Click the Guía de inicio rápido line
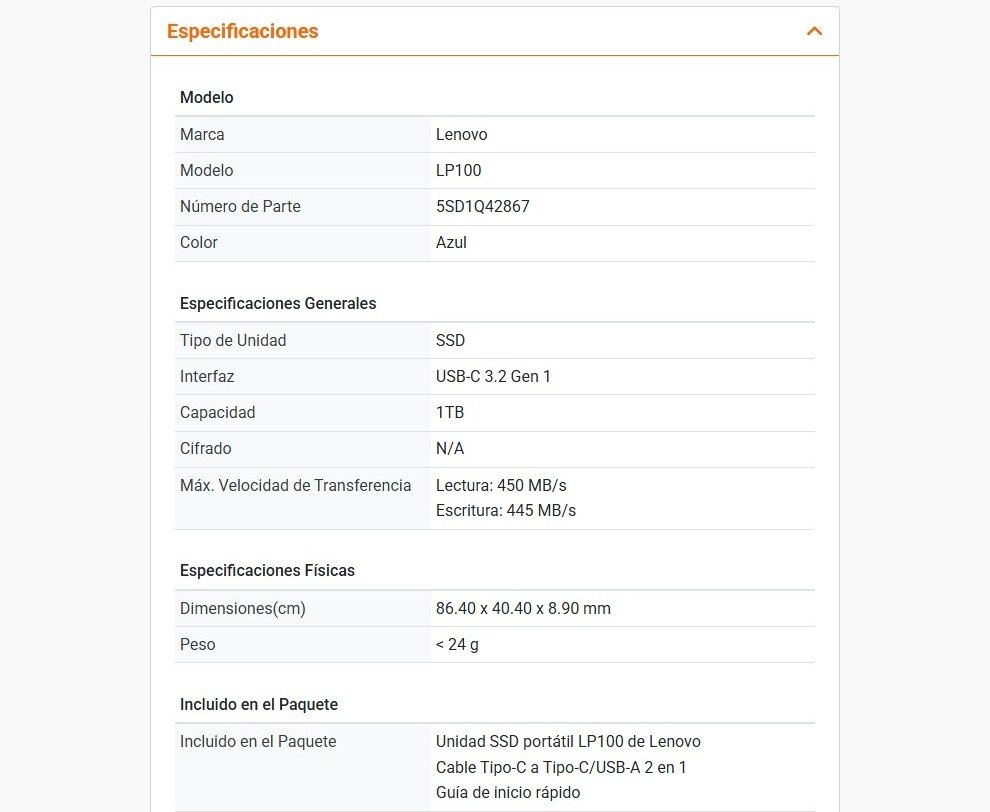This screenshot has width=990, height=812. coord(507,792)
